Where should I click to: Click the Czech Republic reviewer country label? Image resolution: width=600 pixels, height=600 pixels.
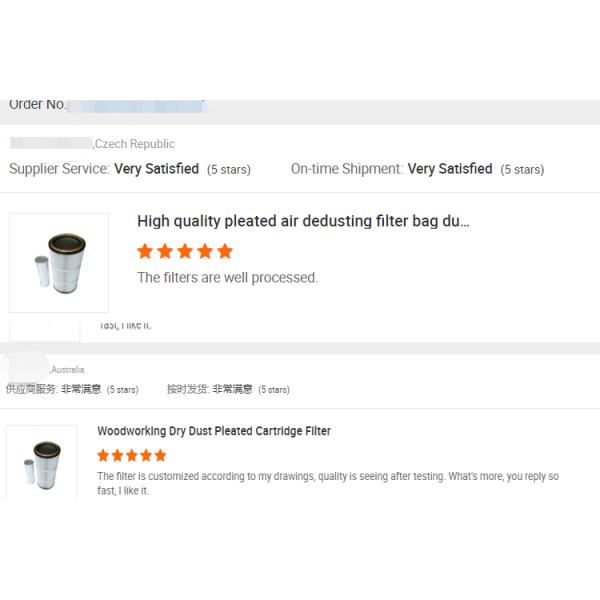tap(134, 144)
